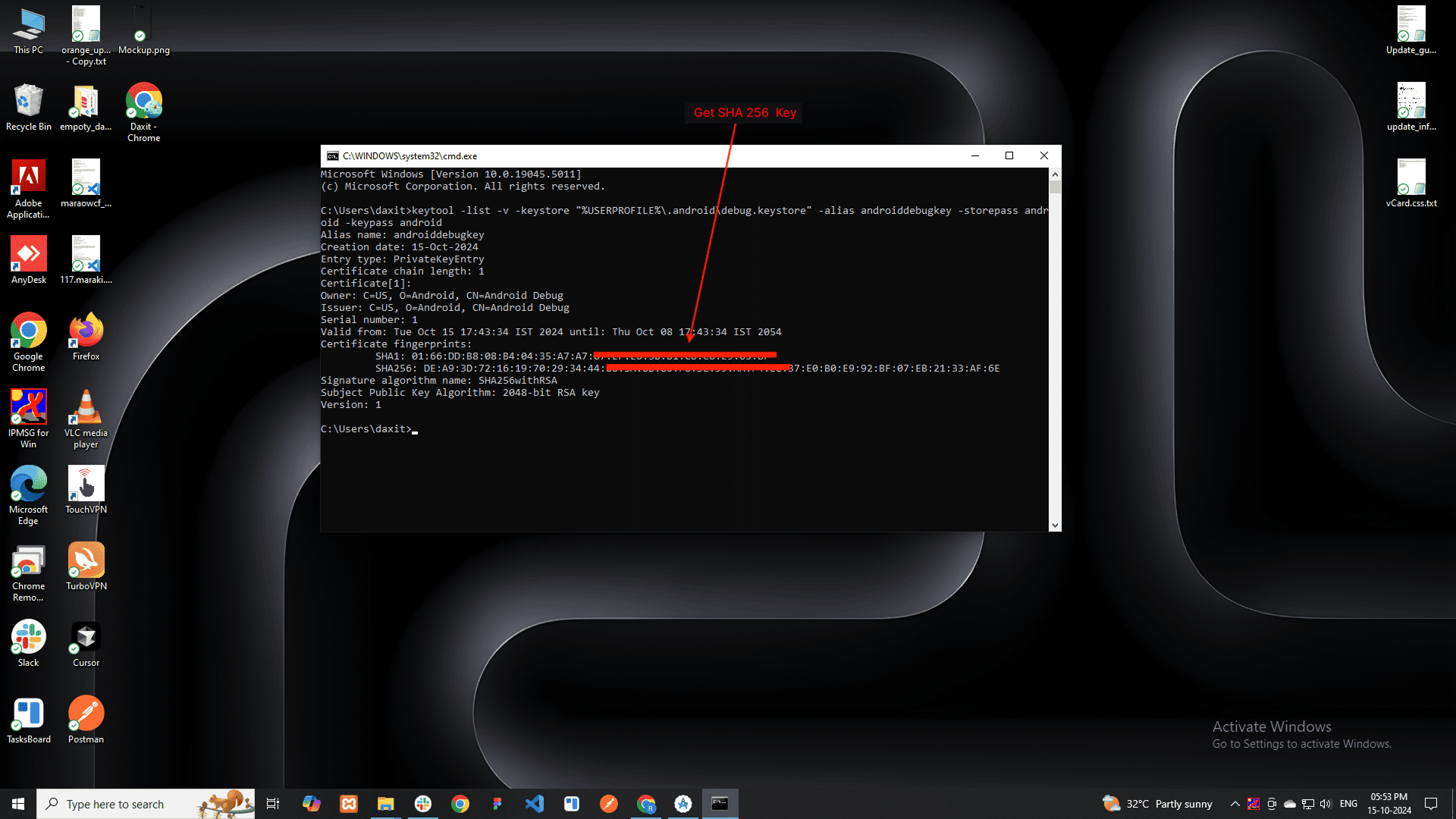Launch Figma from the taskbar
Image resolution: width=1456 pixels, height=819 pixels.
497,803
